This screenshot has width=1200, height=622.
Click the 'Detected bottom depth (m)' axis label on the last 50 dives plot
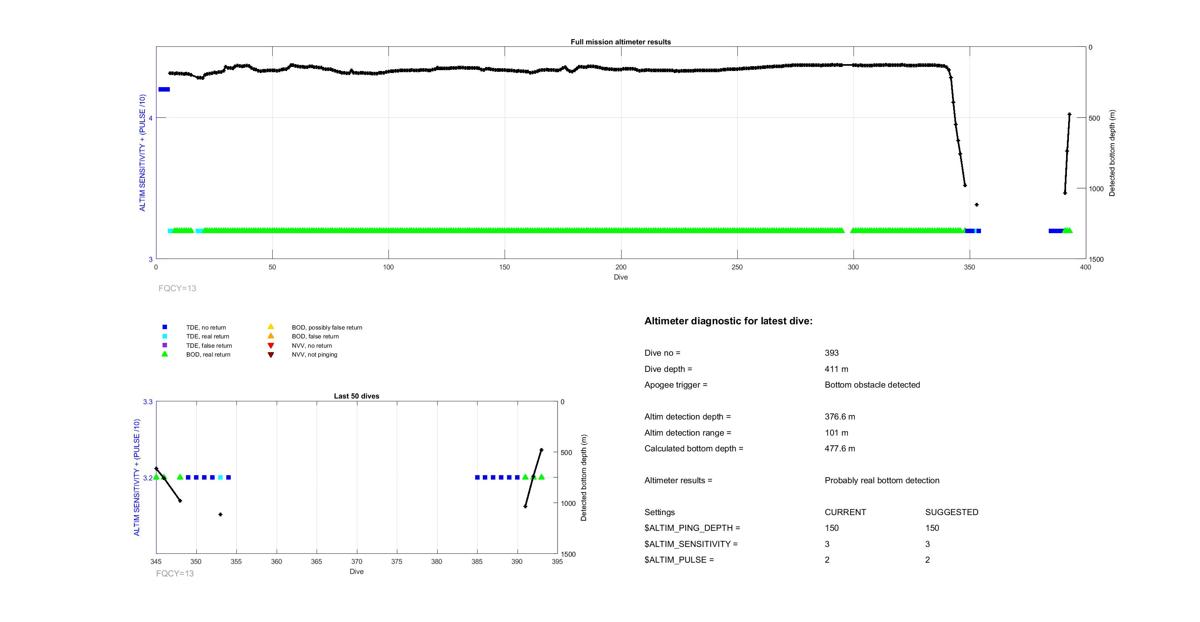pos(584,478)
